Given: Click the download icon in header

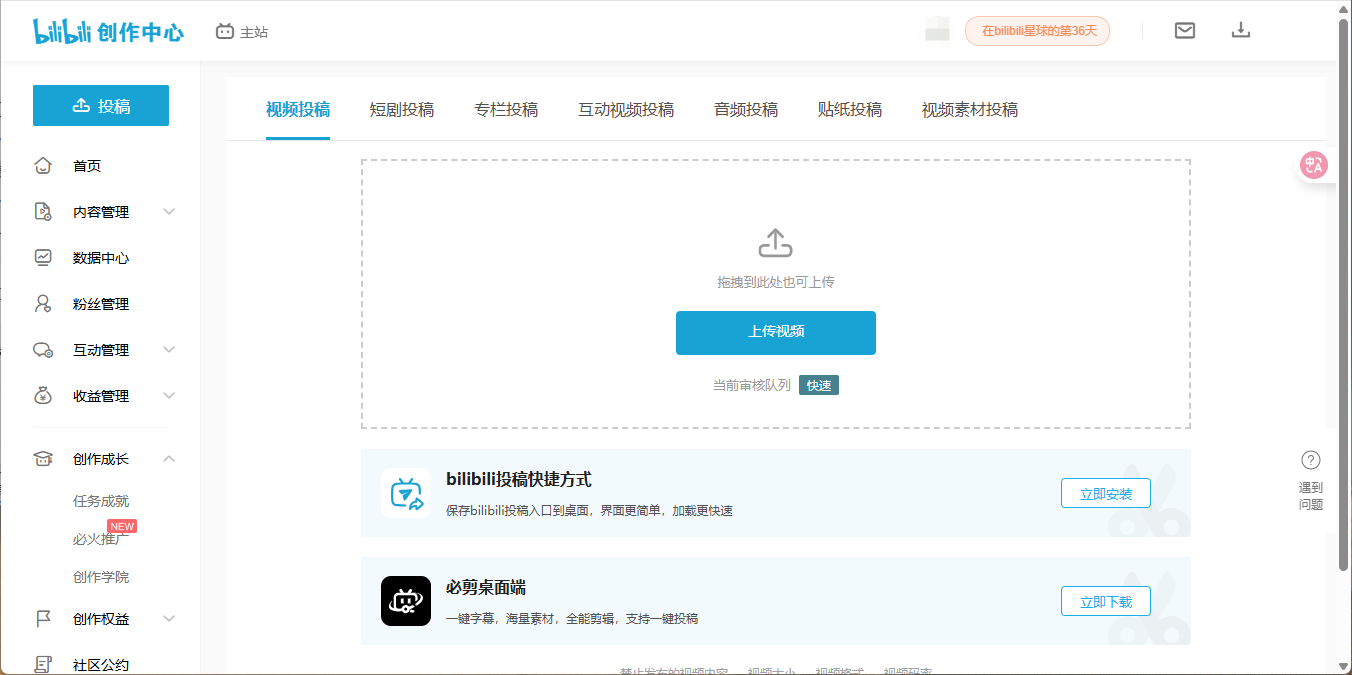Looking at the screenshot, I should click(x=1240, y=30).
